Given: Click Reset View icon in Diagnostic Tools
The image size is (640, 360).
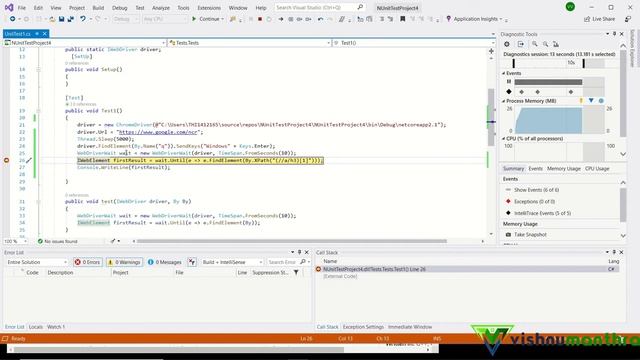Looking at the screenshot, I should [556, 44].
